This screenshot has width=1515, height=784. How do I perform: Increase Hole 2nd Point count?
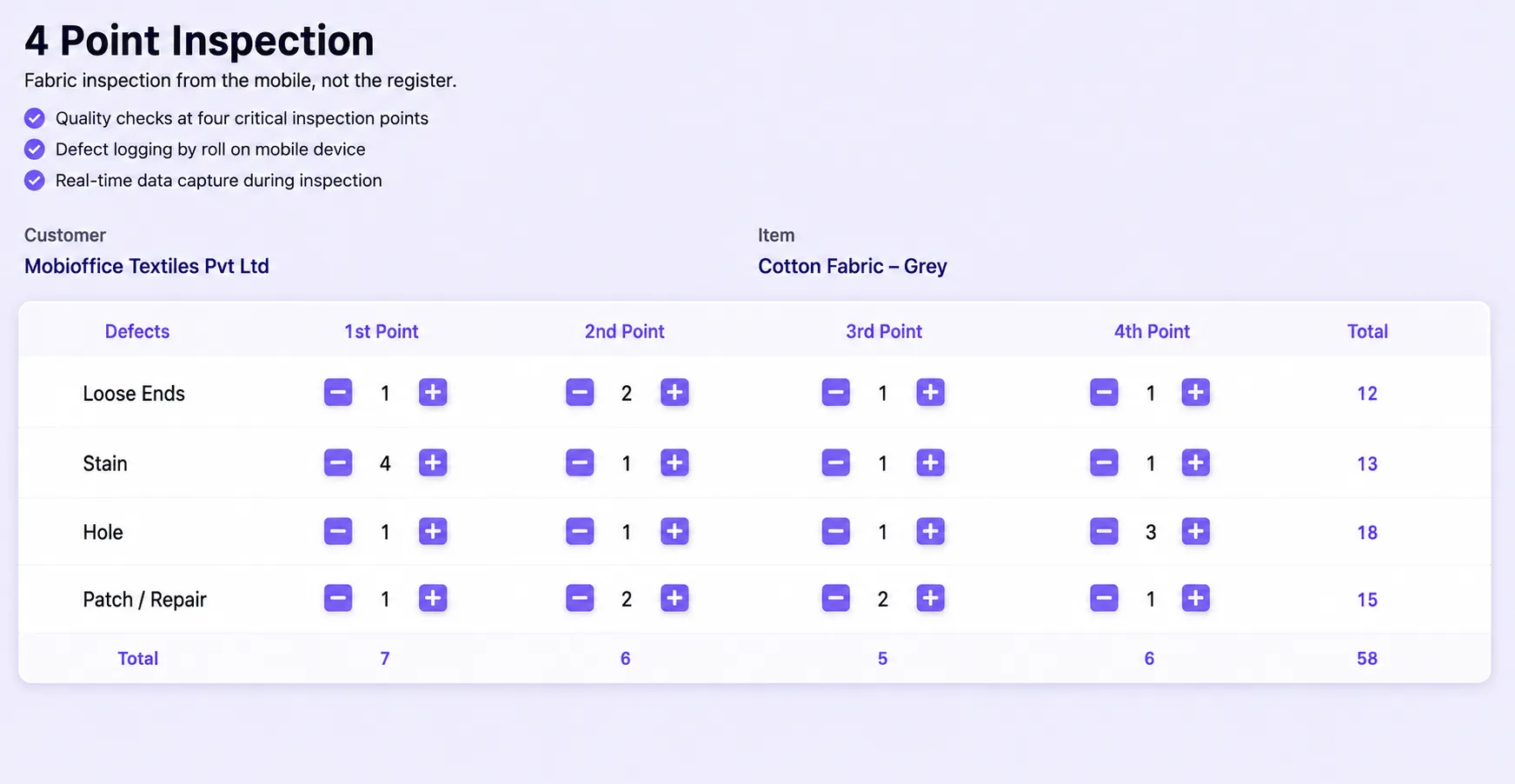(674, 532)
